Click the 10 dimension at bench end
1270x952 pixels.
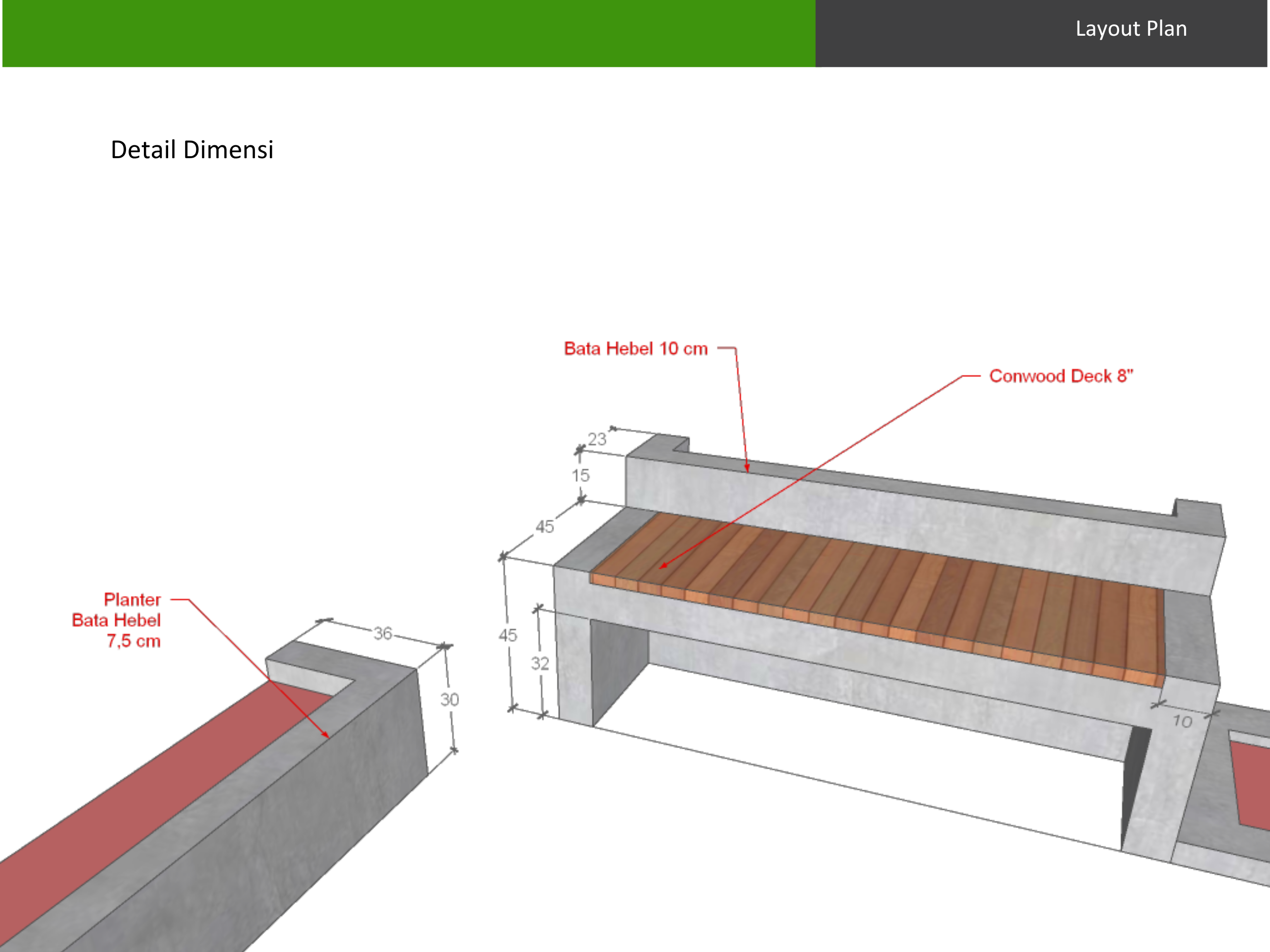1182,721
